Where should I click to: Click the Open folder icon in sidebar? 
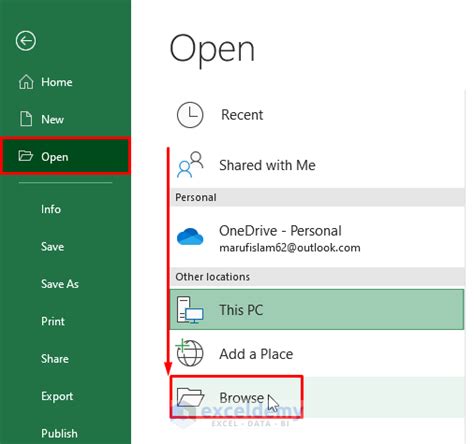coord(25,156)
